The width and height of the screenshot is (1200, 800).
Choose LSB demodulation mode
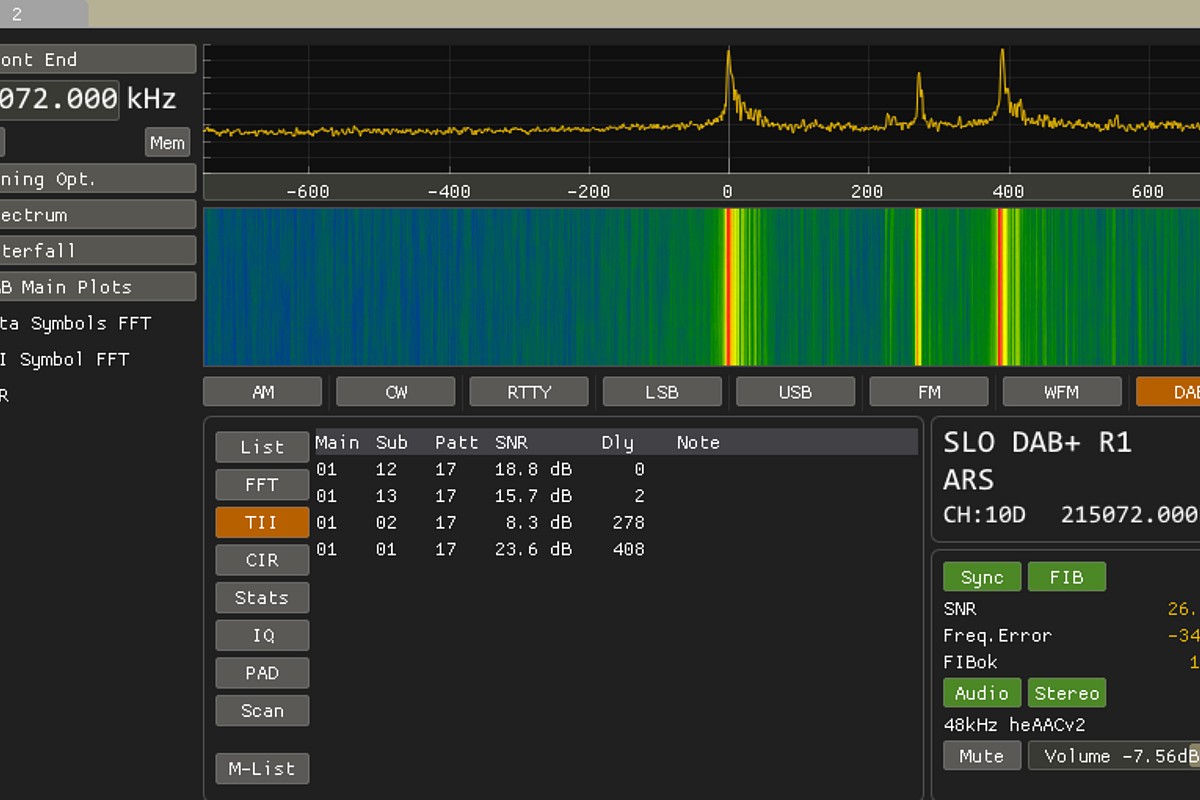coord(662,392)
